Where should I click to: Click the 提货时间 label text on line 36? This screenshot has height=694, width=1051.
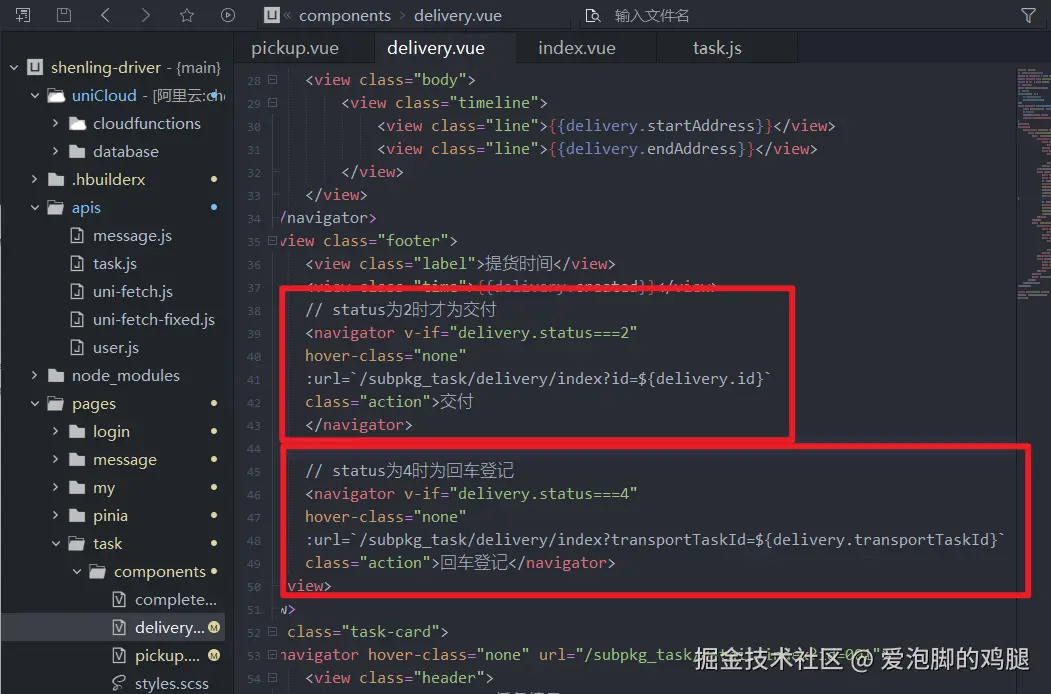coord(519,264)
